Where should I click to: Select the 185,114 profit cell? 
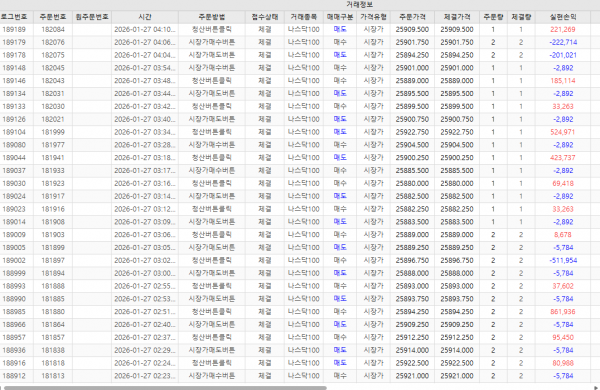click(x=563, y=81)
